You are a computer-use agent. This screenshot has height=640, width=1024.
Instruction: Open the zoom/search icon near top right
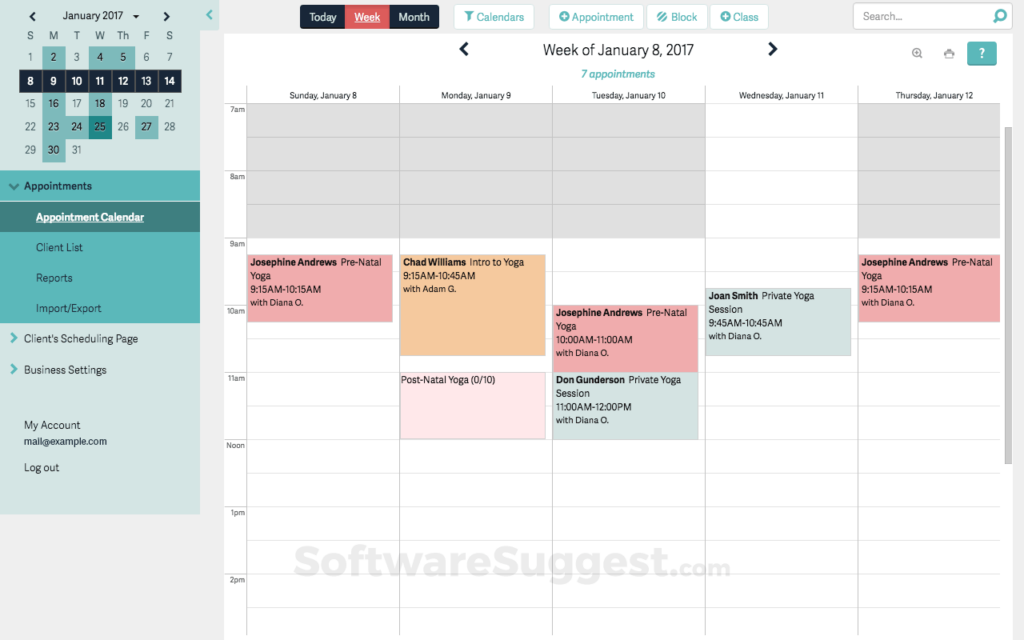(x=917, y=53)
